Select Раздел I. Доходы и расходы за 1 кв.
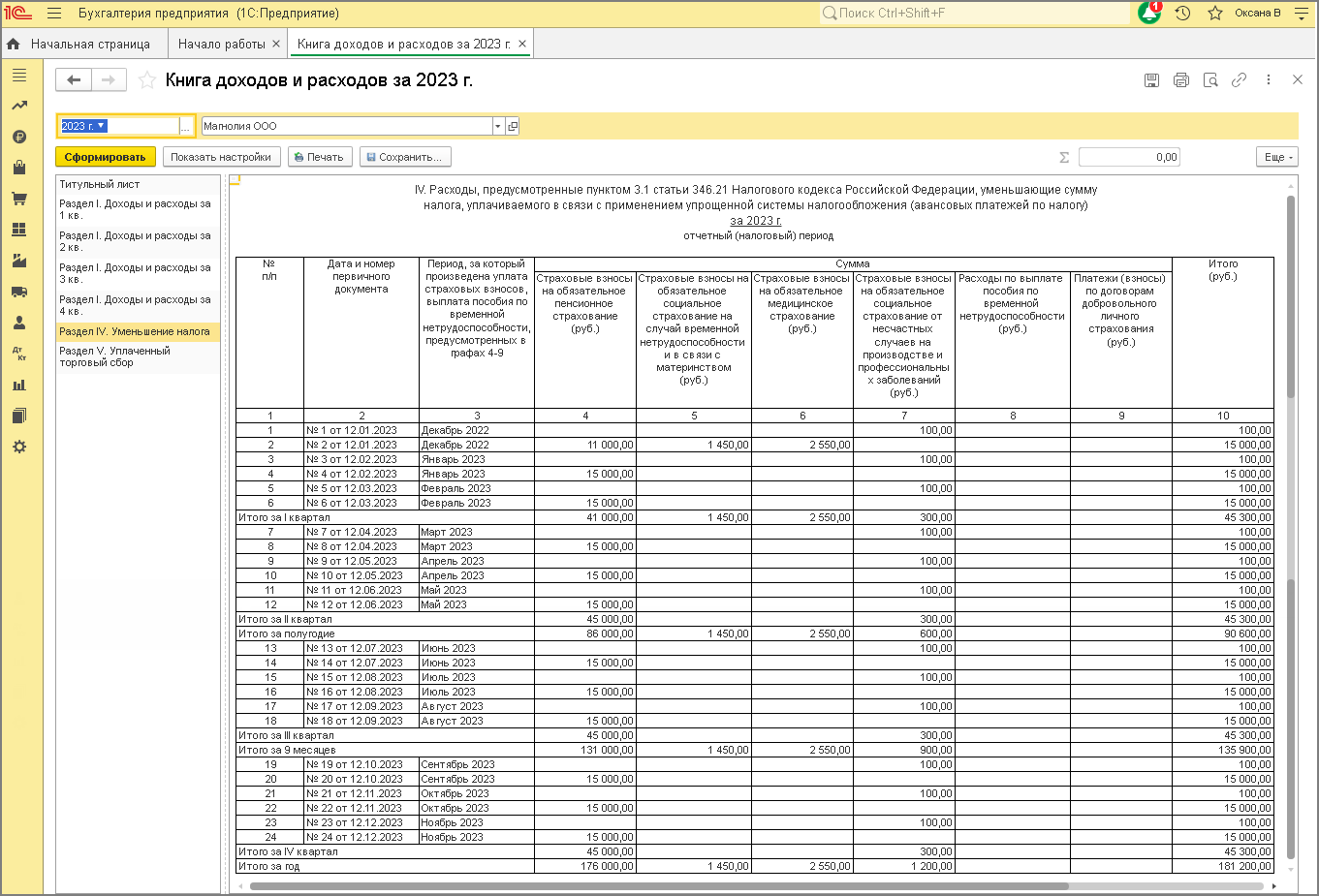 (x=139, y=209)
